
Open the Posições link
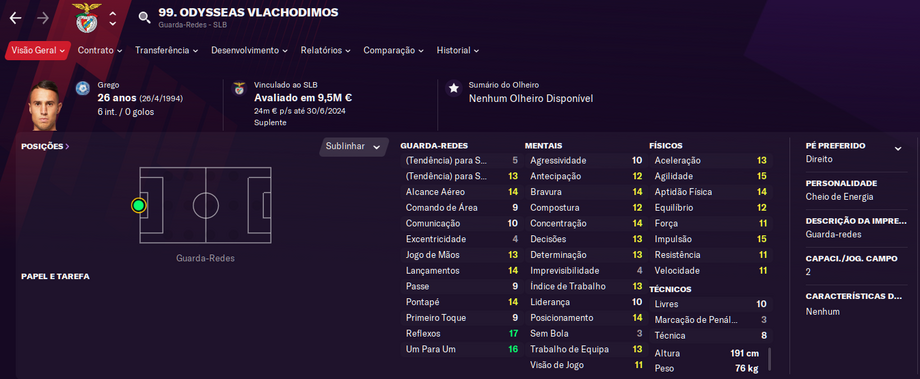click(45, 146)
